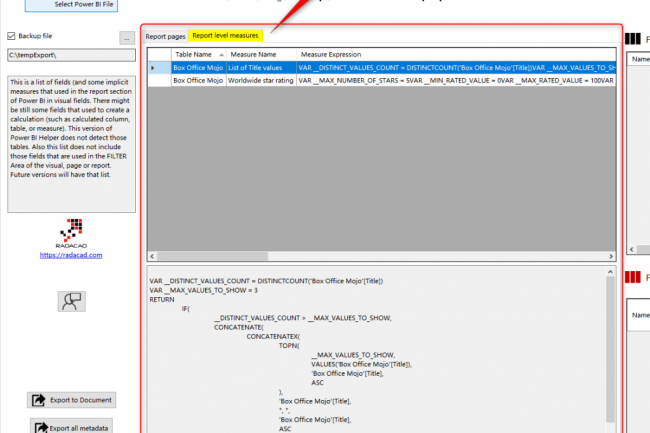Click the expression box vertical scrollbar thumb
The image size is (650, 433).
pyautogui.click(x=610, y=349)
